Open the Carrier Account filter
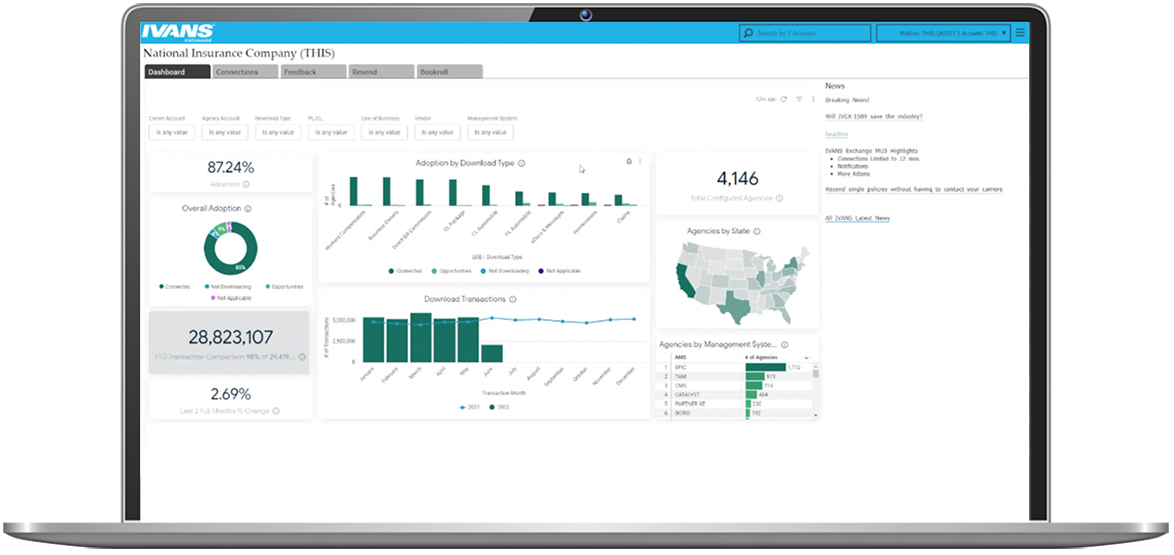This screenshot has width=1174, height=555. point(171,132)
